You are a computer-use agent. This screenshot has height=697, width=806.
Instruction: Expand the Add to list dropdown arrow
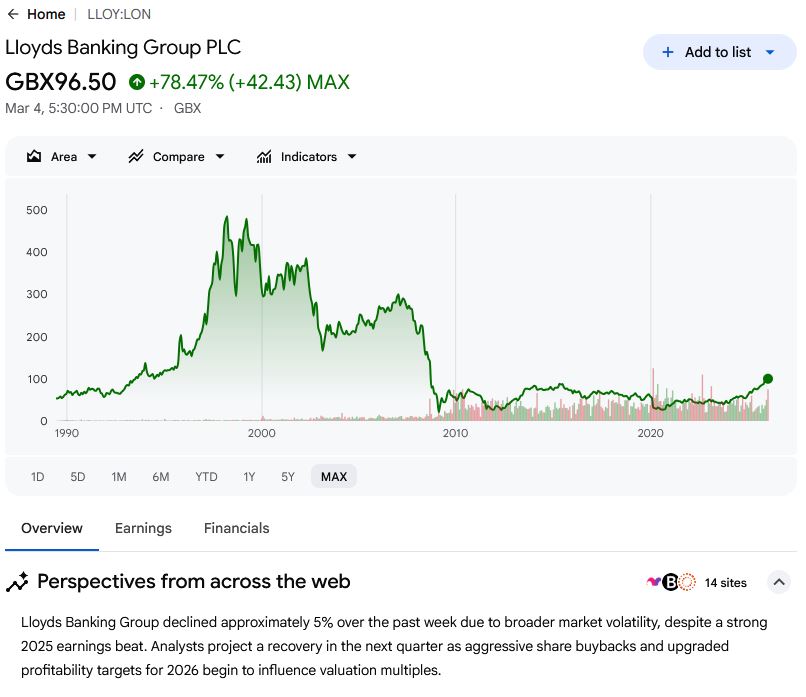pyautogui.click(x=769, y=52)
